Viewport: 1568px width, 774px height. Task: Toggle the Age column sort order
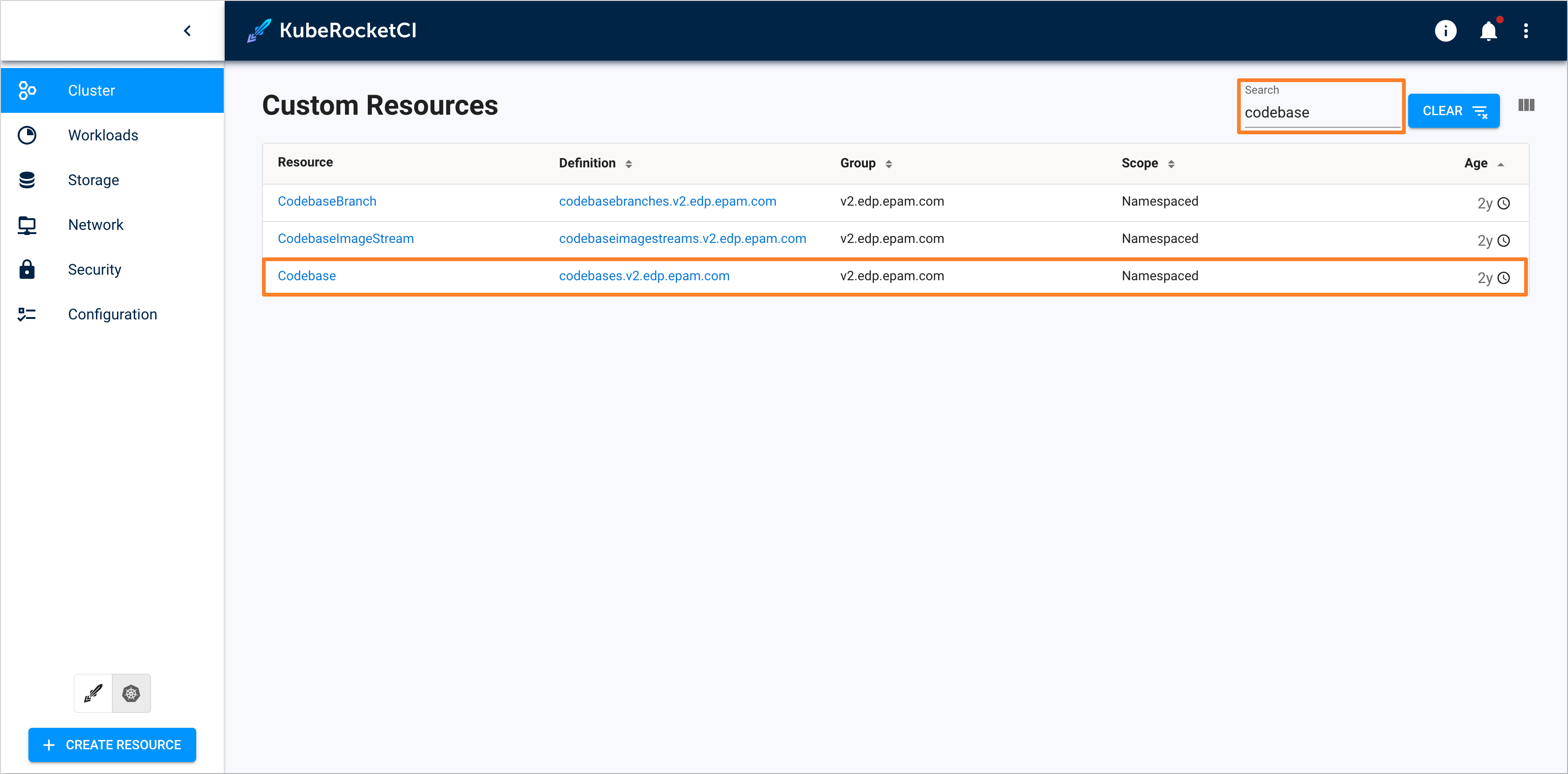point(1500,164)
